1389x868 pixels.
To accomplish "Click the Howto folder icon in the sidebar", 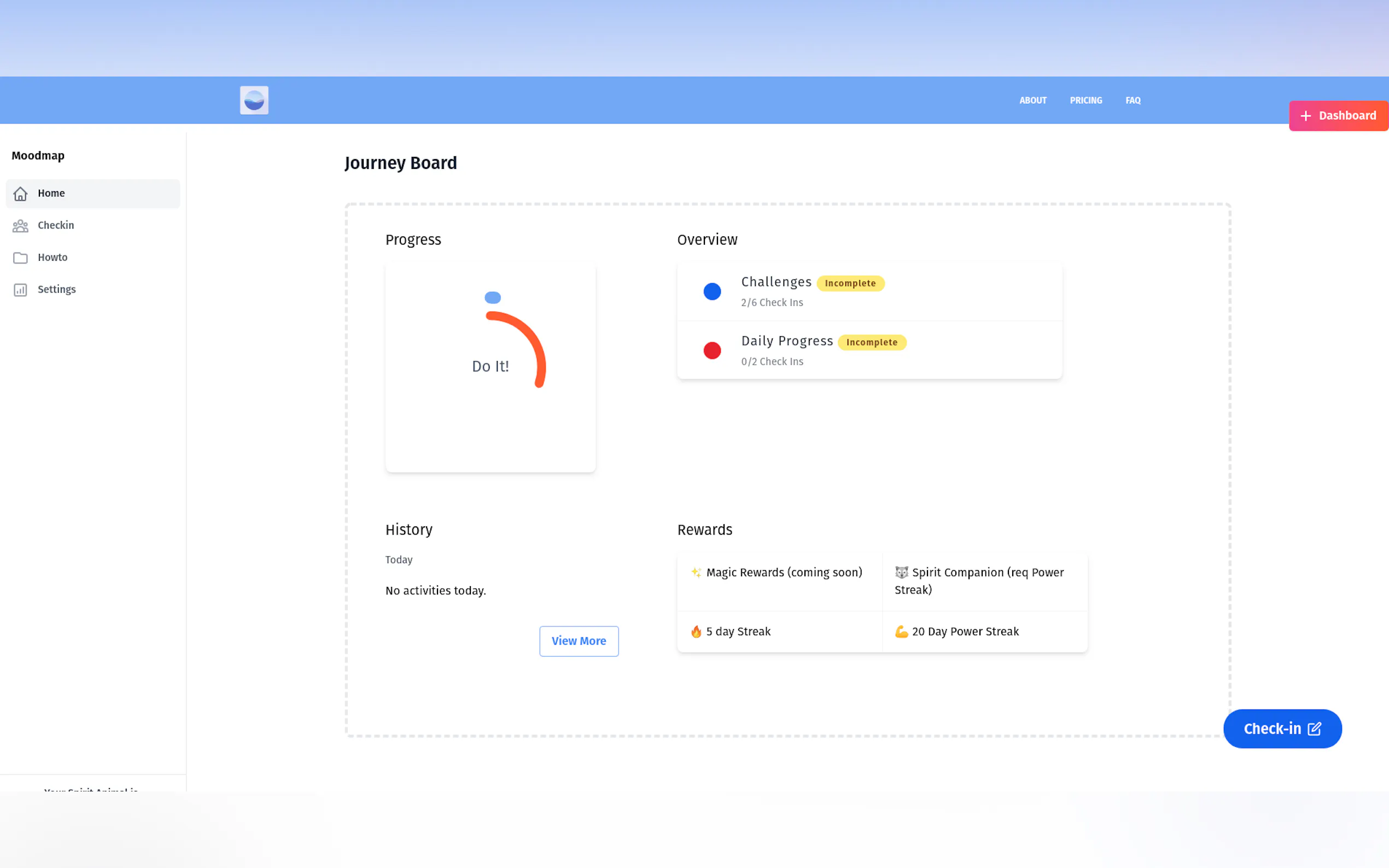I will (x=20, y=258).
